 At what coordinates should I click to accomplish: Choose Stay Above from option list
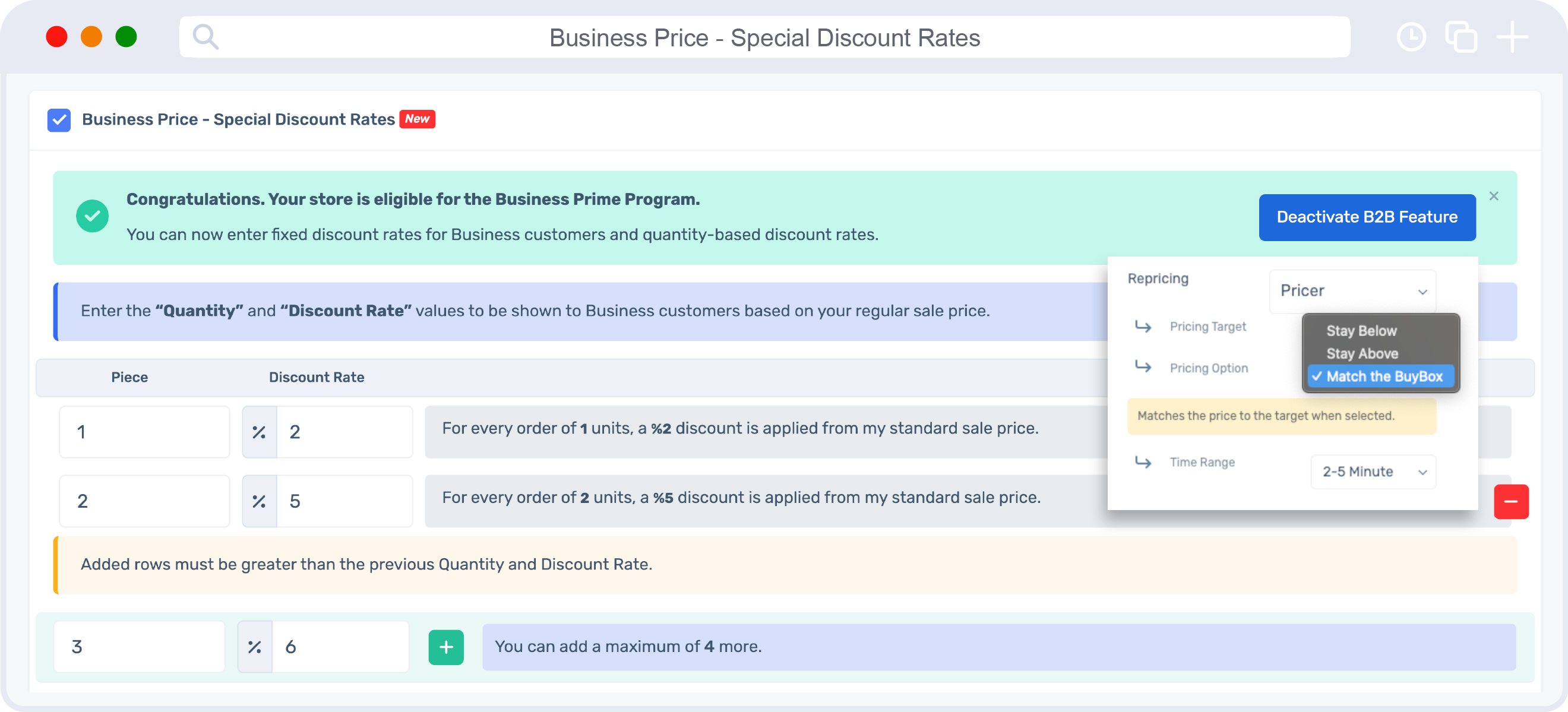click(1362, 353)
